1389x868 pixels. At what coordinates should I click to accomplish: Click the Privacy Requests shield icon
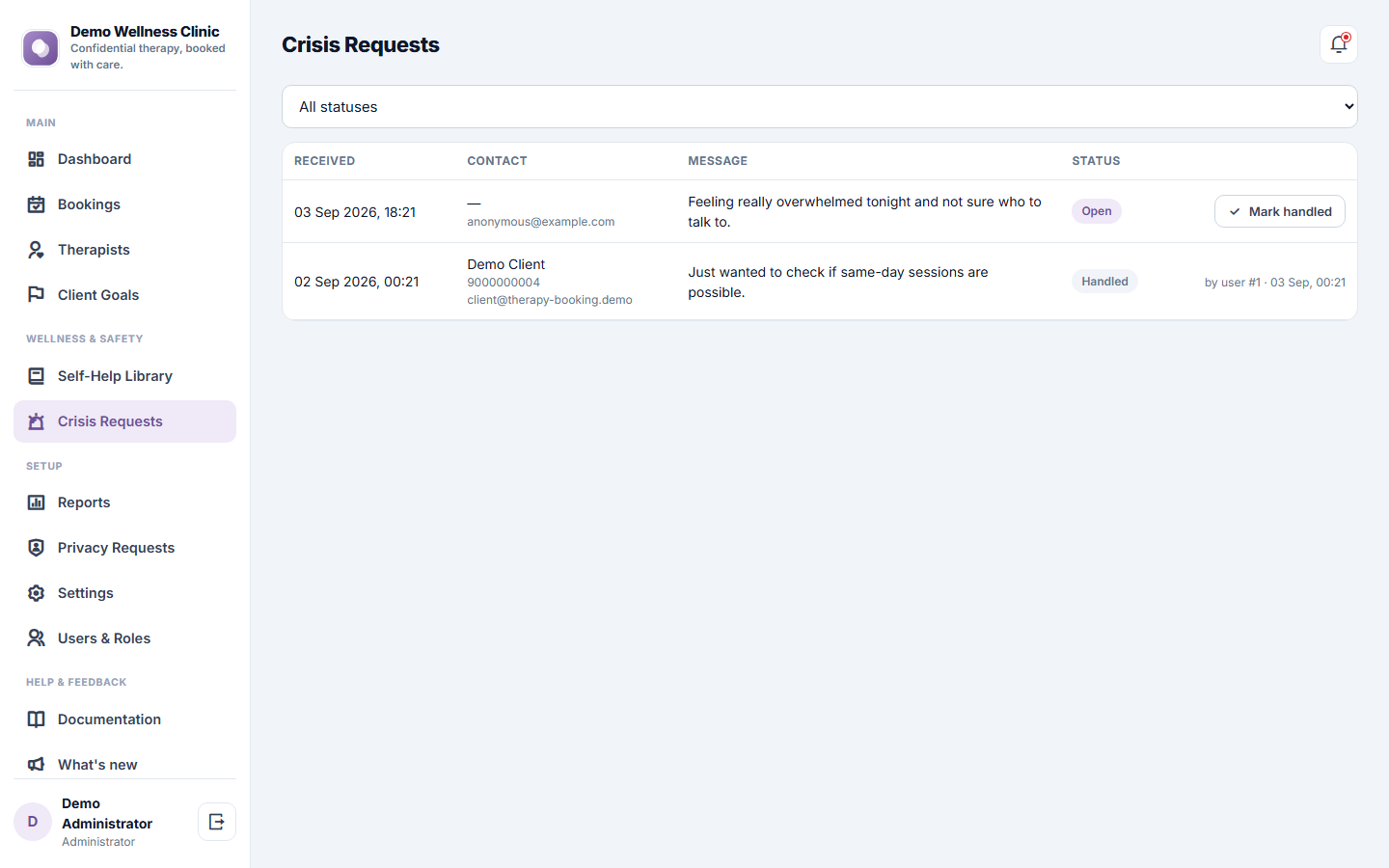point(36,548)
